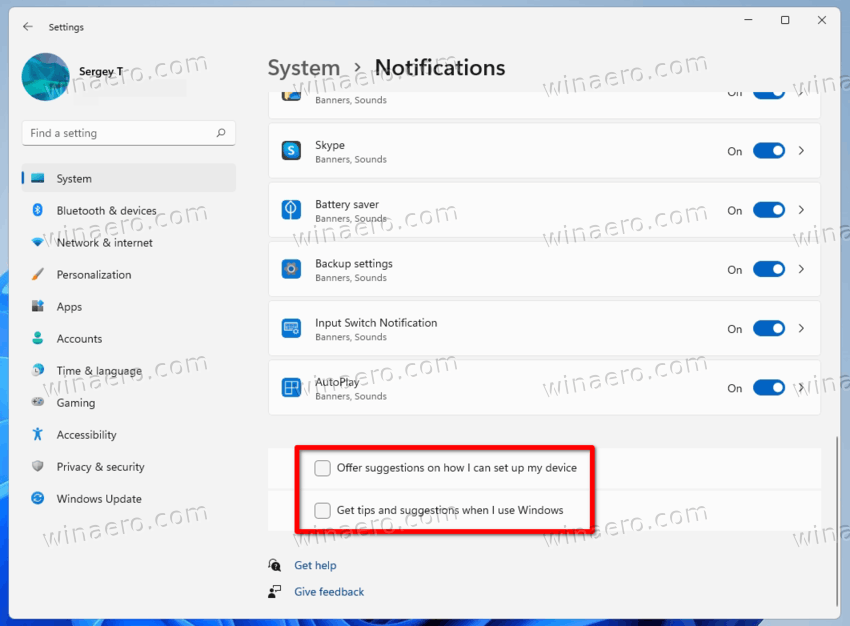Expand AutoPlay notification settings chevron
Viewport: 850px width, 626px height.
pos(801,388)
